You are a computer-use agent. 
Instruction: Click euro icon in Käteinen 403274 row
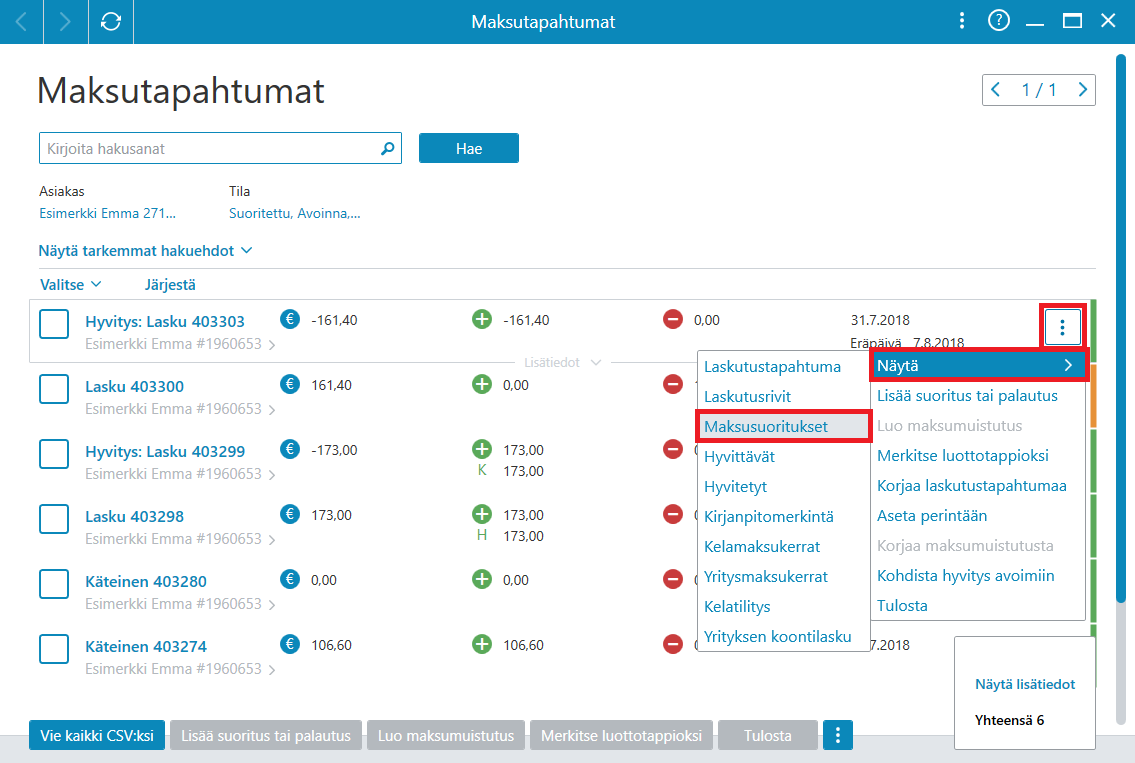pos(290,644)
